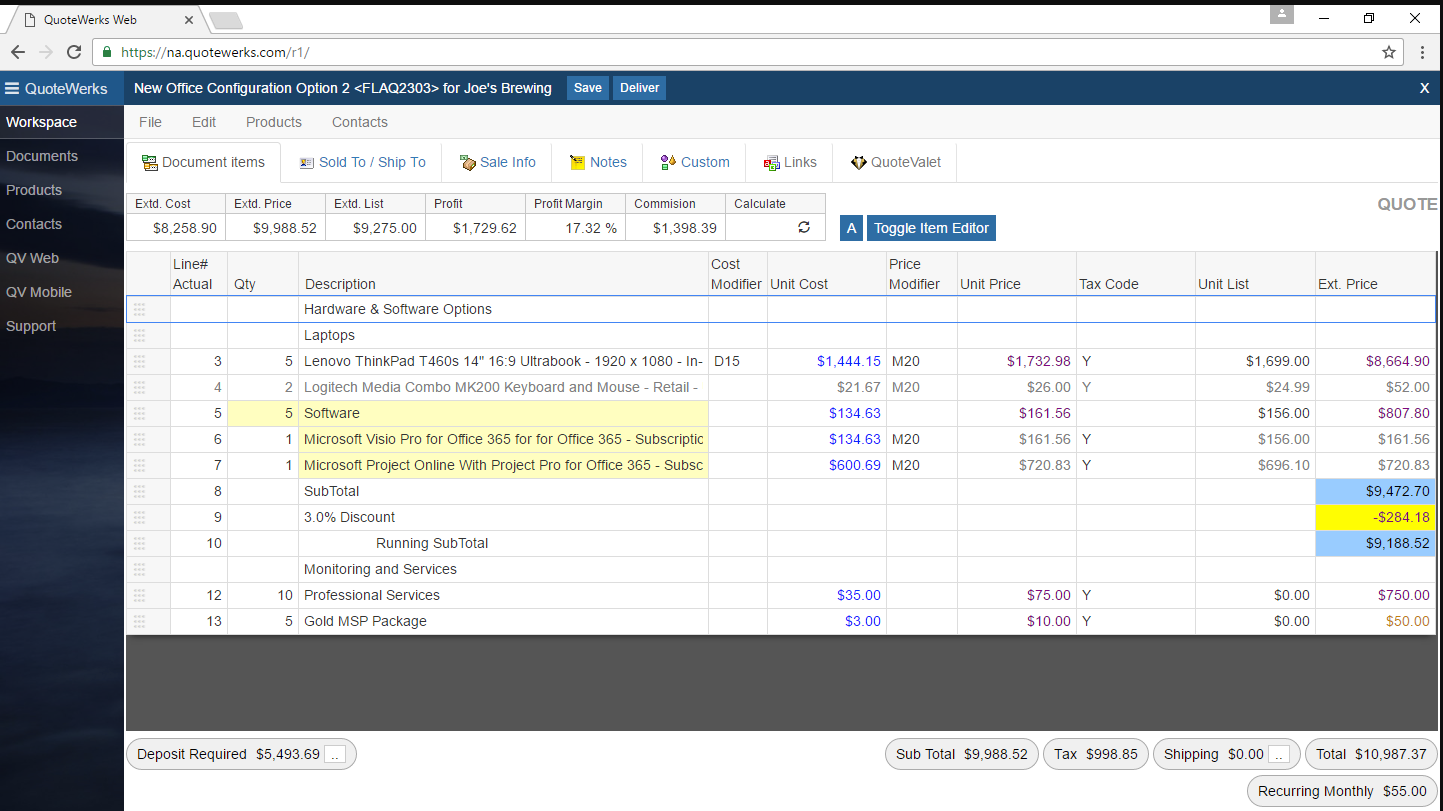Click the Recurring Monthly $55.00 pill

pos(1342,791)
